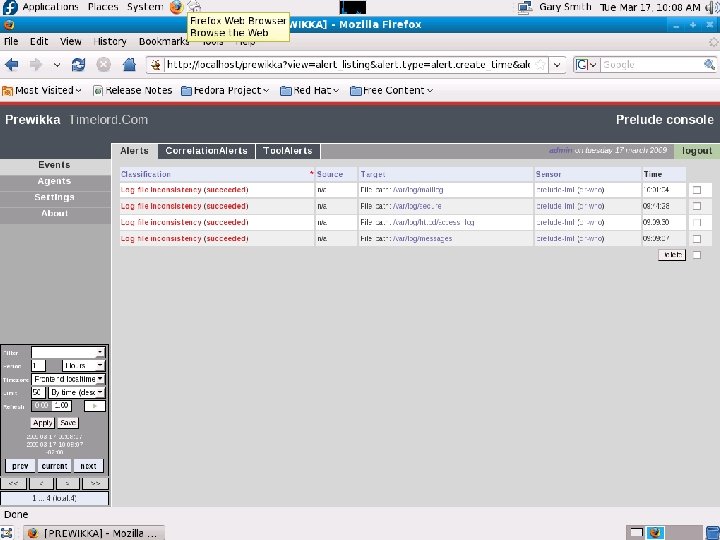Click the prev time window button
This screenshot has width=720, height=540.
click(20, 466)
